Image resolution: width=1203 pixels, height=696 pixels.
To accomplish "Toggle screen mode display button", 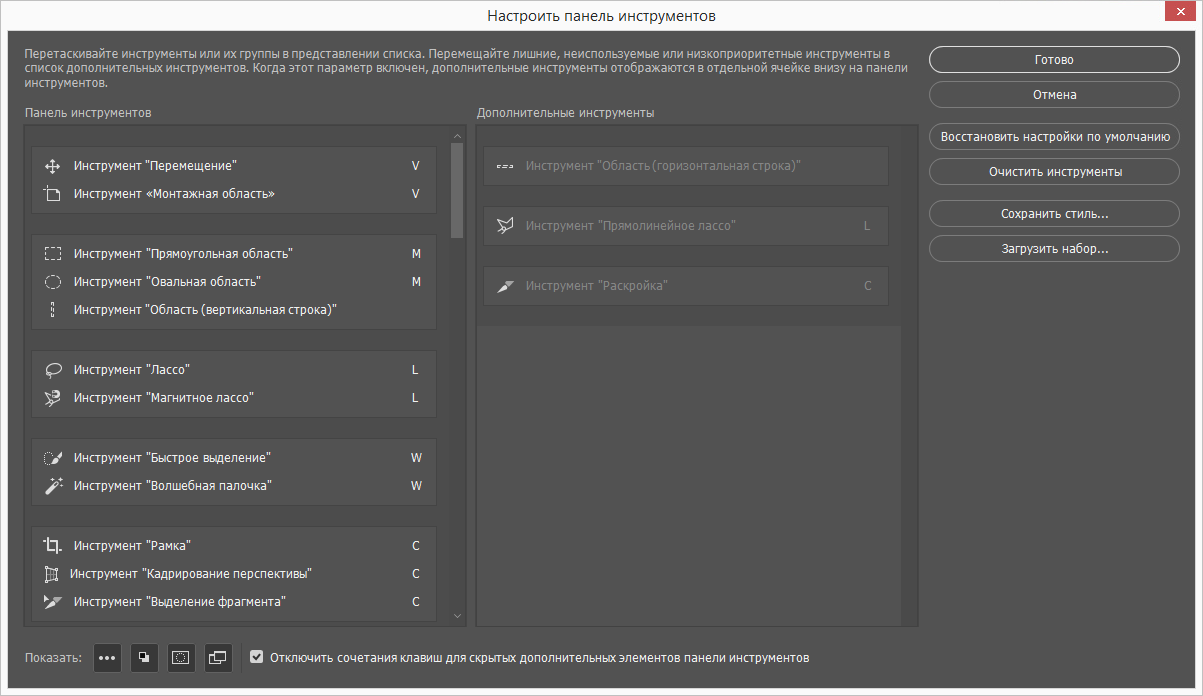I will pyautogui.click(x=217, y=658).
